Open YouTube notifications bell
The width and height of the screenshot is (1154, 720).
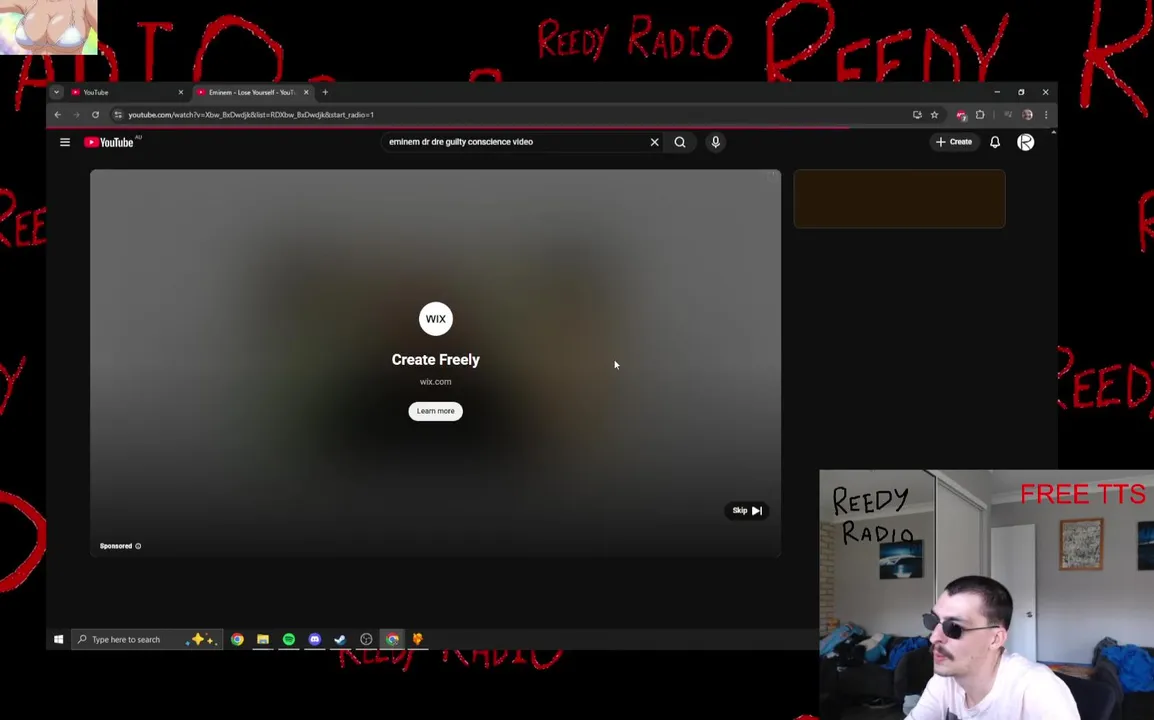point(995,142)
